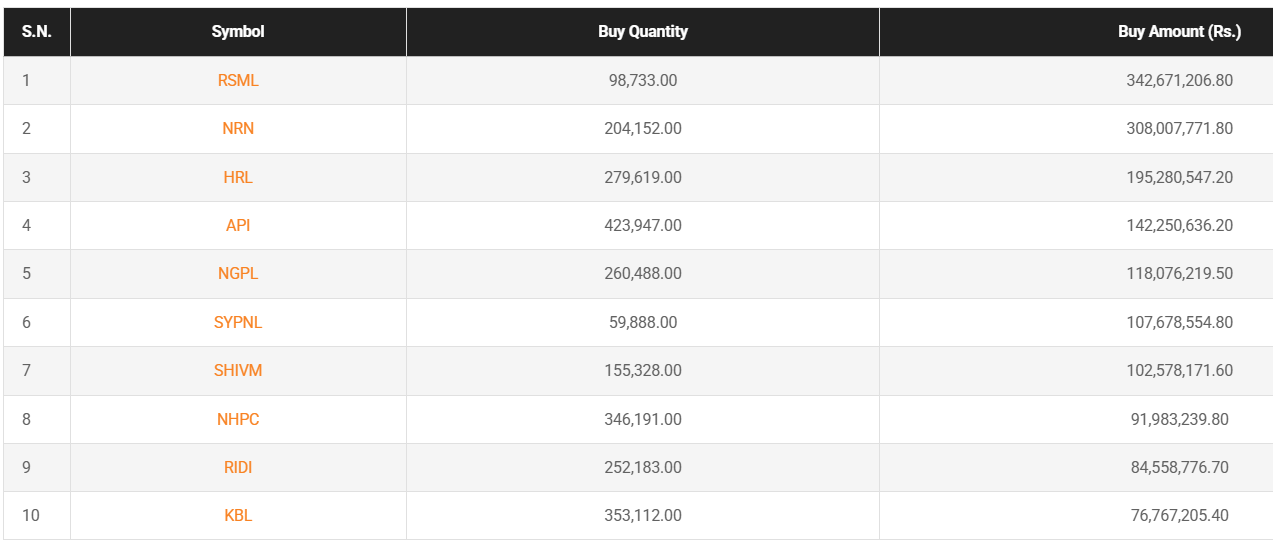Click the Symbol column header
The image size is (1273, 541).
point(238,32)
